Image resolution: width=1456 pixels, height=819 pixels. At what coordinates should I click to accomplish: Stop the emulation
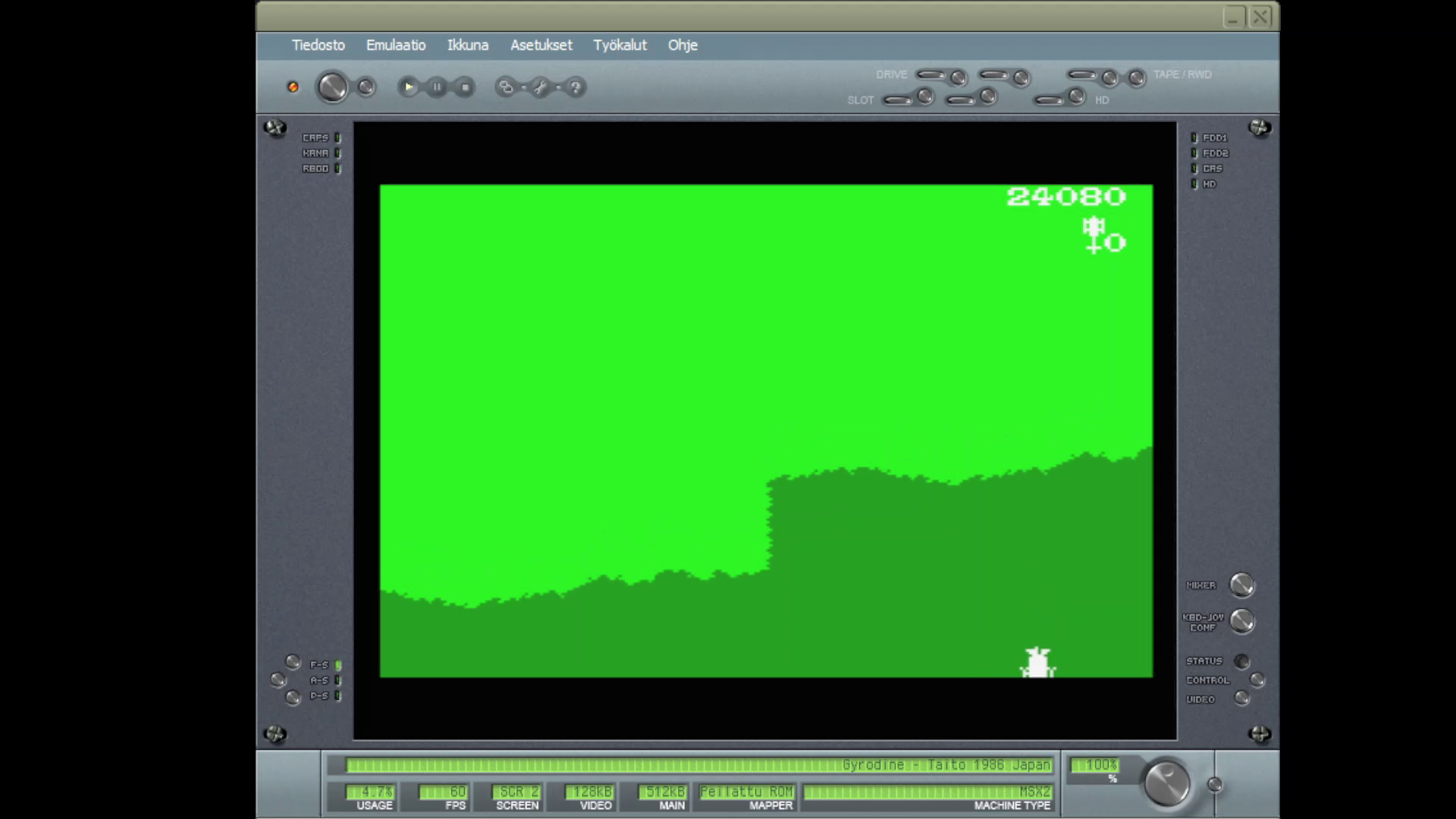pyautogui.click(x=465, y=87)
